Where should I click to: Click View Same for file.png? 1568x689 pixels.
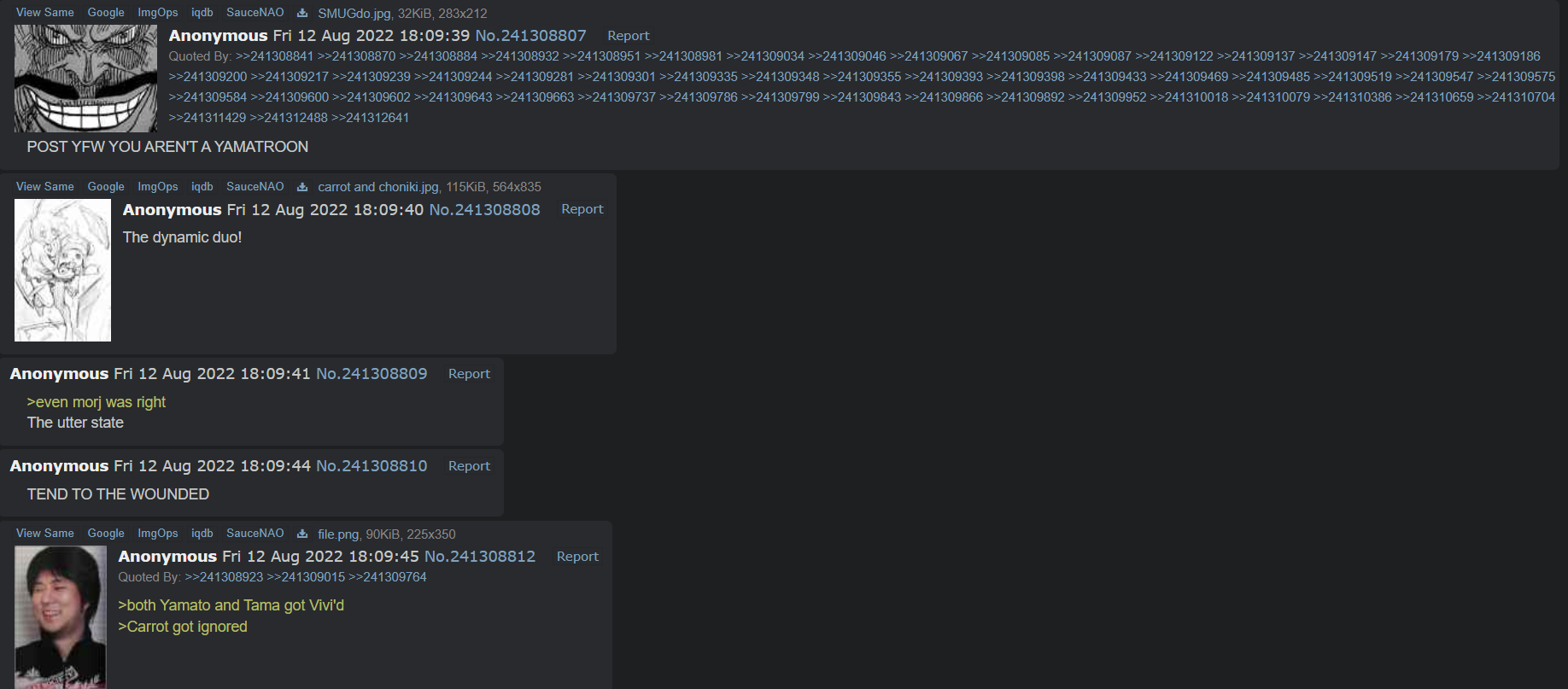pyautogui.click(x=45, y=534)
